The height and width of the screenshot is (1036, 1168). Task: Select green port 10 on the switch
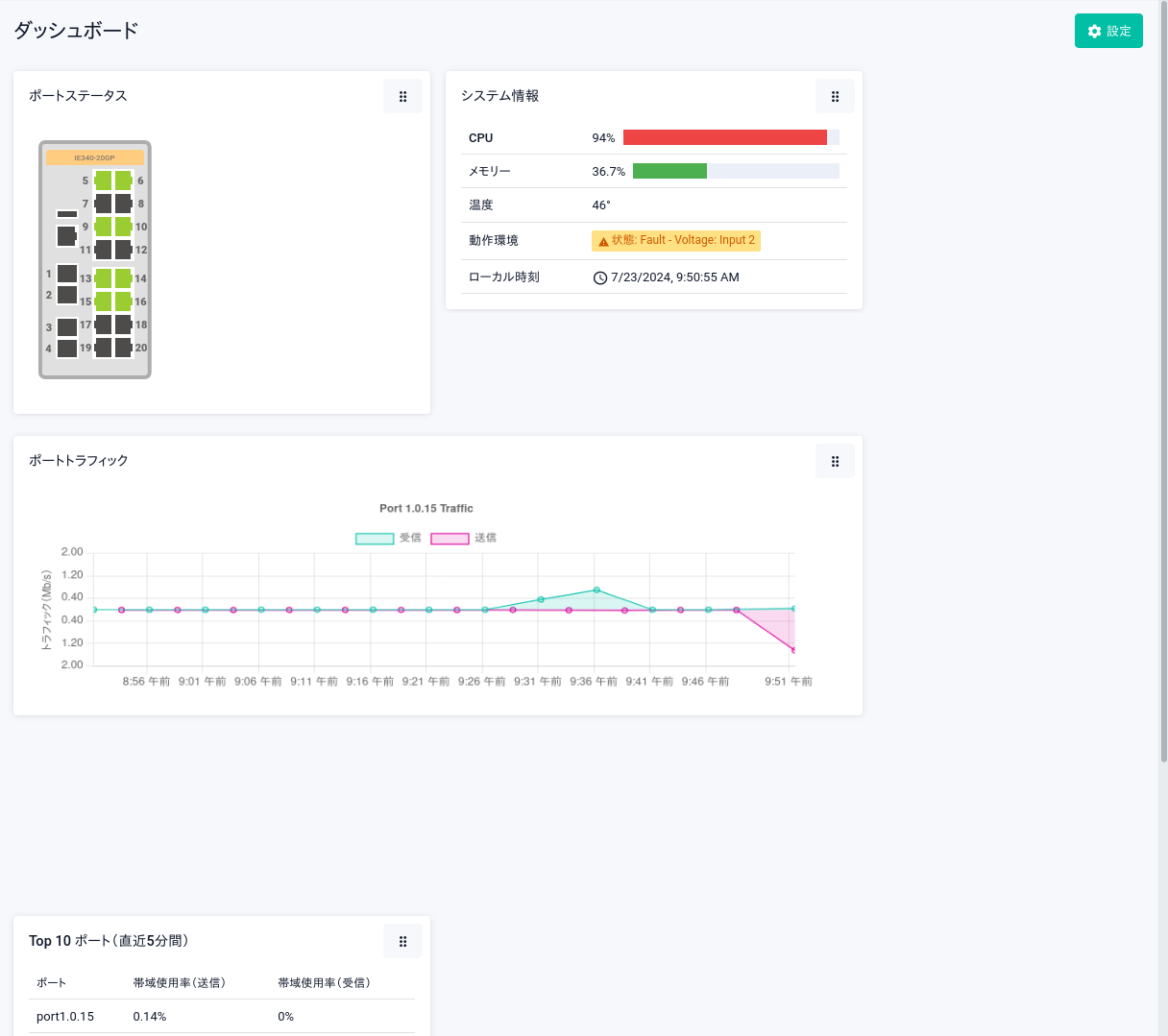[123, 227]
